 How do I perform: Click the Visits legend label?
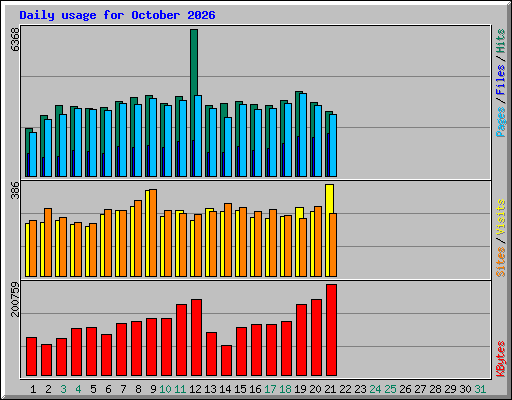500,217
